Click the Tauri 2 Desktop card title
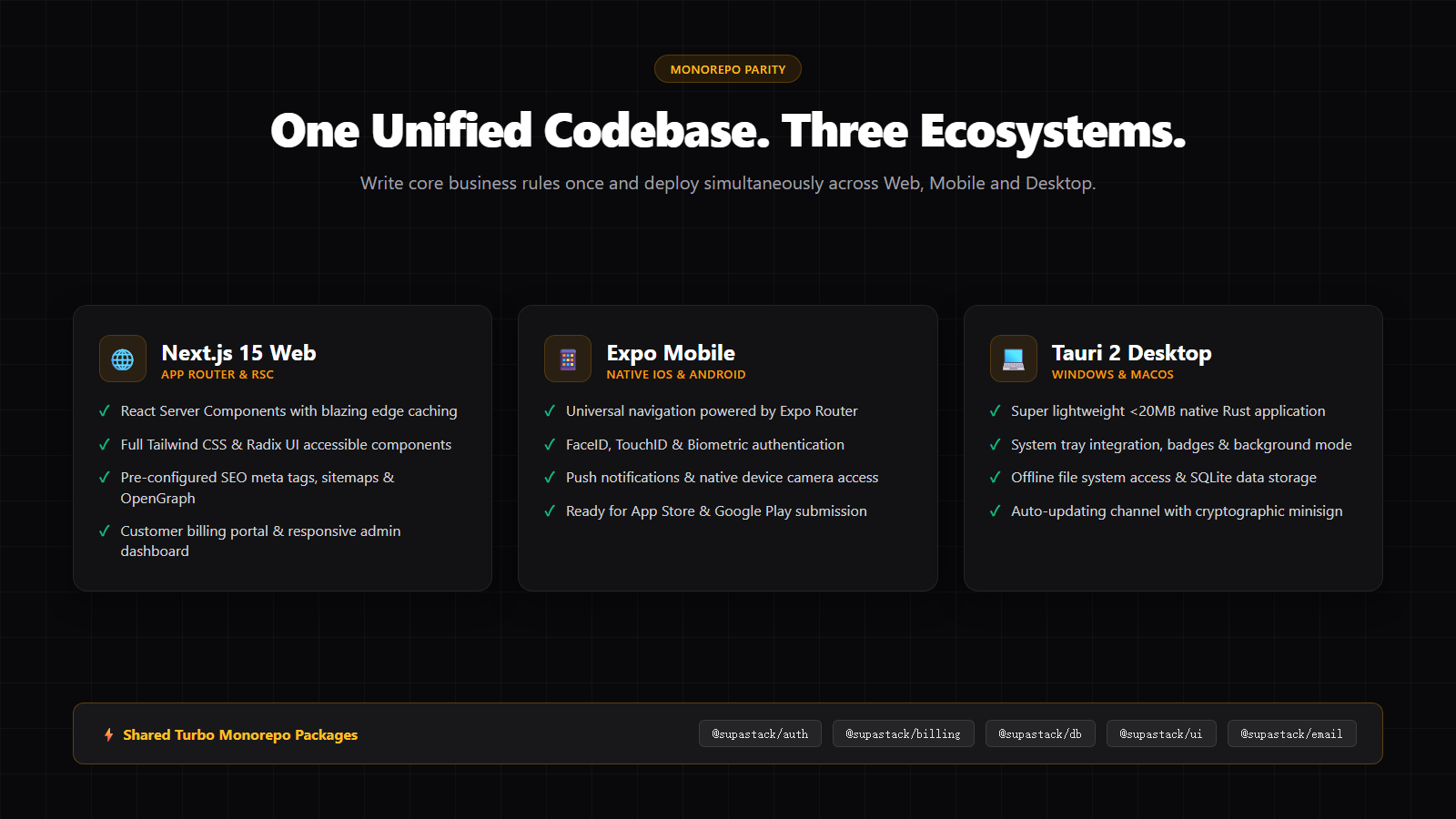Image resolution: width=1456 pixels, height=819 pixels. pyautogui.click(x=1131, y=353)
